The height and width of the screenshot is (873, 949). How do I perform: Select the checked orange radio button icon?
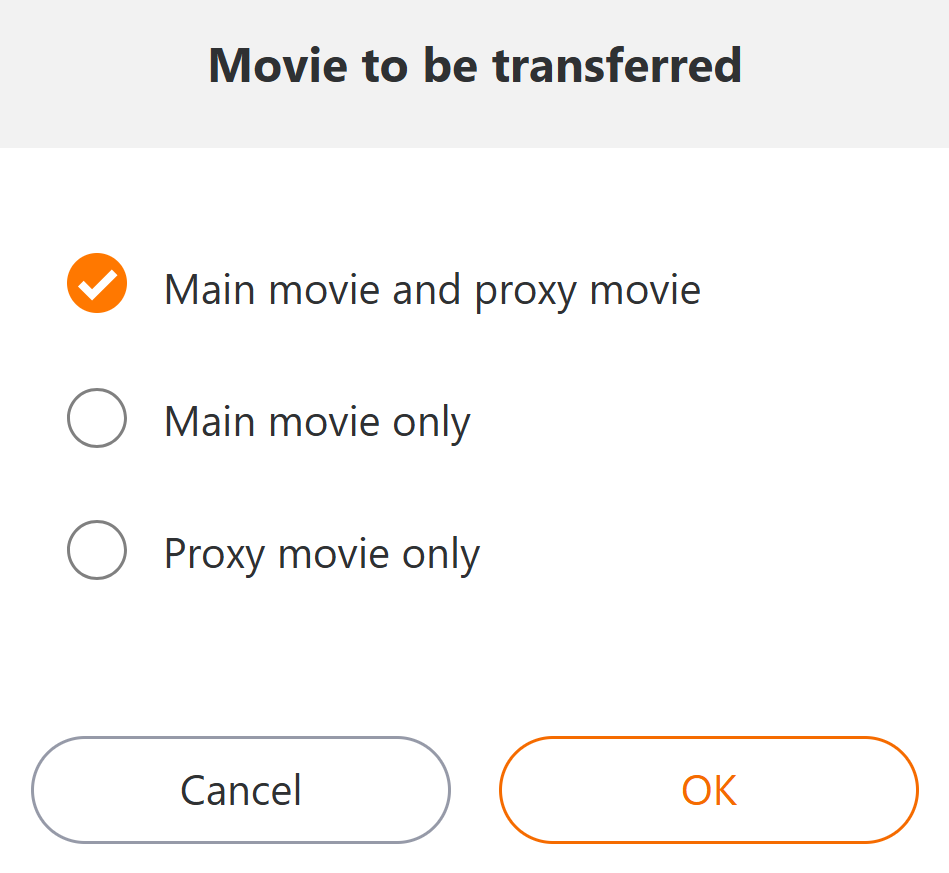point(97,284)
